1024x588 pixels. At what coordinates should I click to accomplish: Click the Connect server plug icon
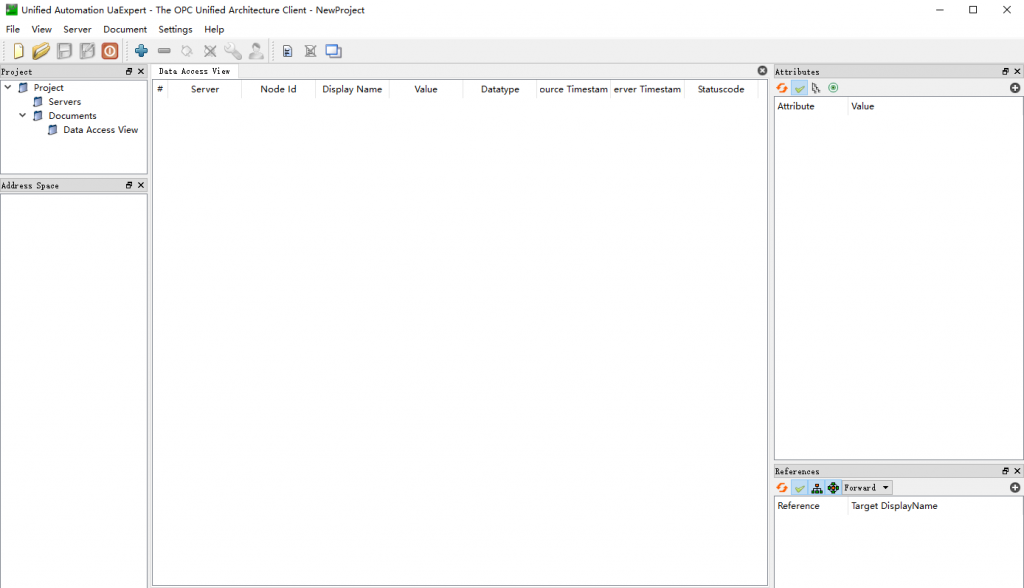coord(187,51)
